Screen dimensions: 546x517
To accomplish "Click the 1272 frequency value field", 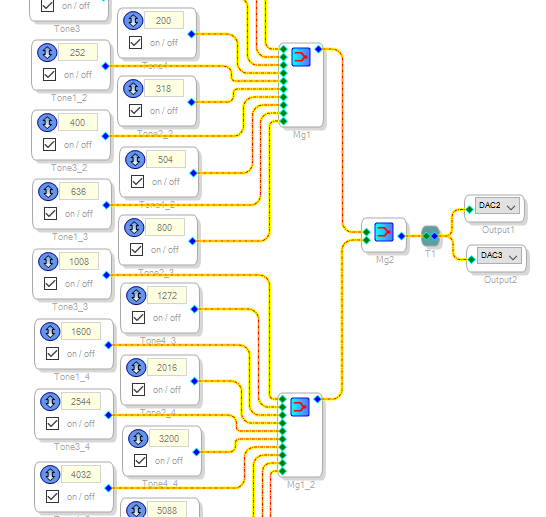I will (167, 296).
